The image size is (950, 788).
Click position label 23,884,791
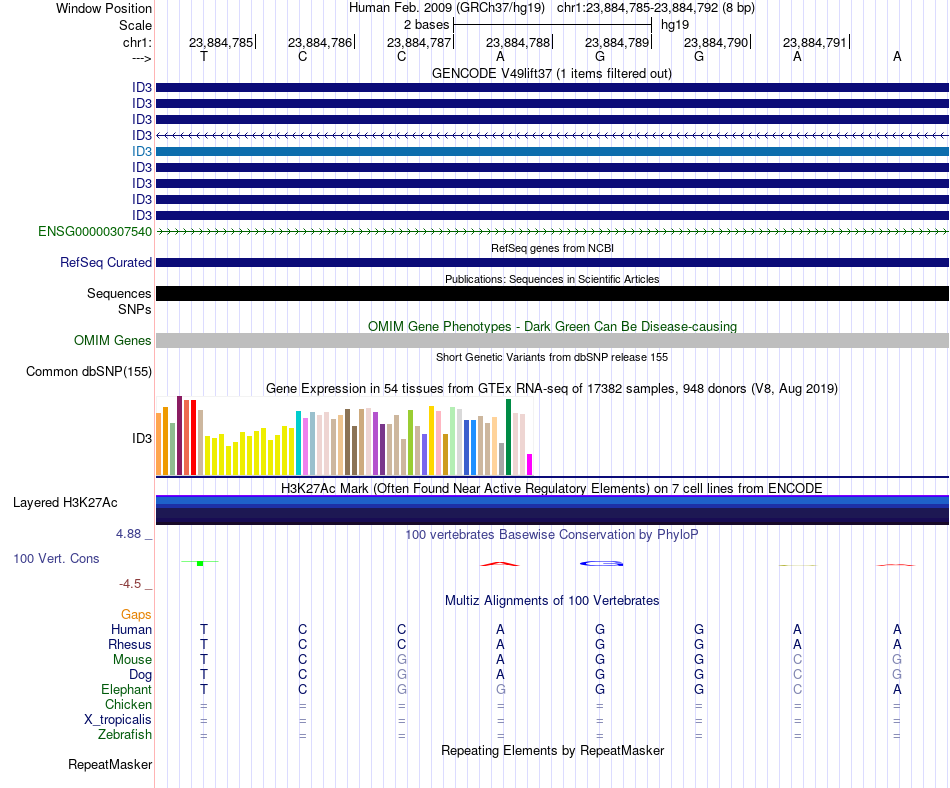(815, 42)
